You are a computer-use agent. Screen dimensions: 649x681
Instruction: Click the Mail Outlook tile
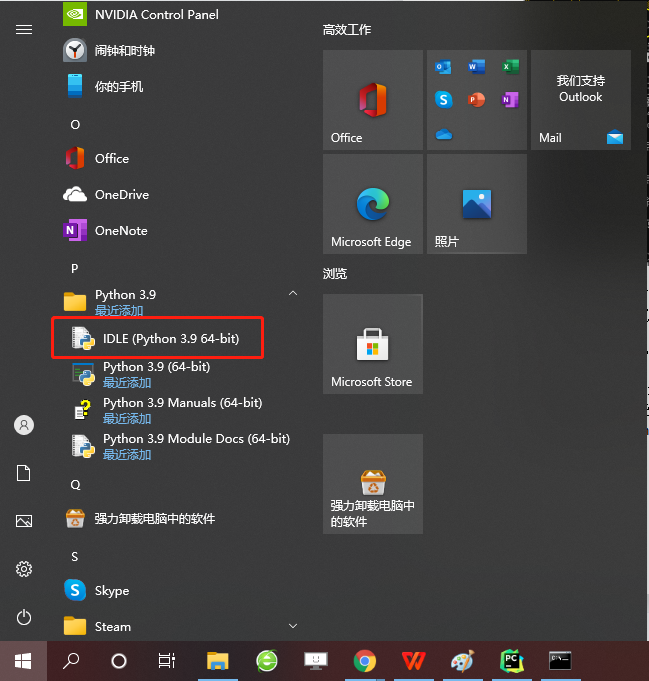pyautogui.click(x=581, y=100)
